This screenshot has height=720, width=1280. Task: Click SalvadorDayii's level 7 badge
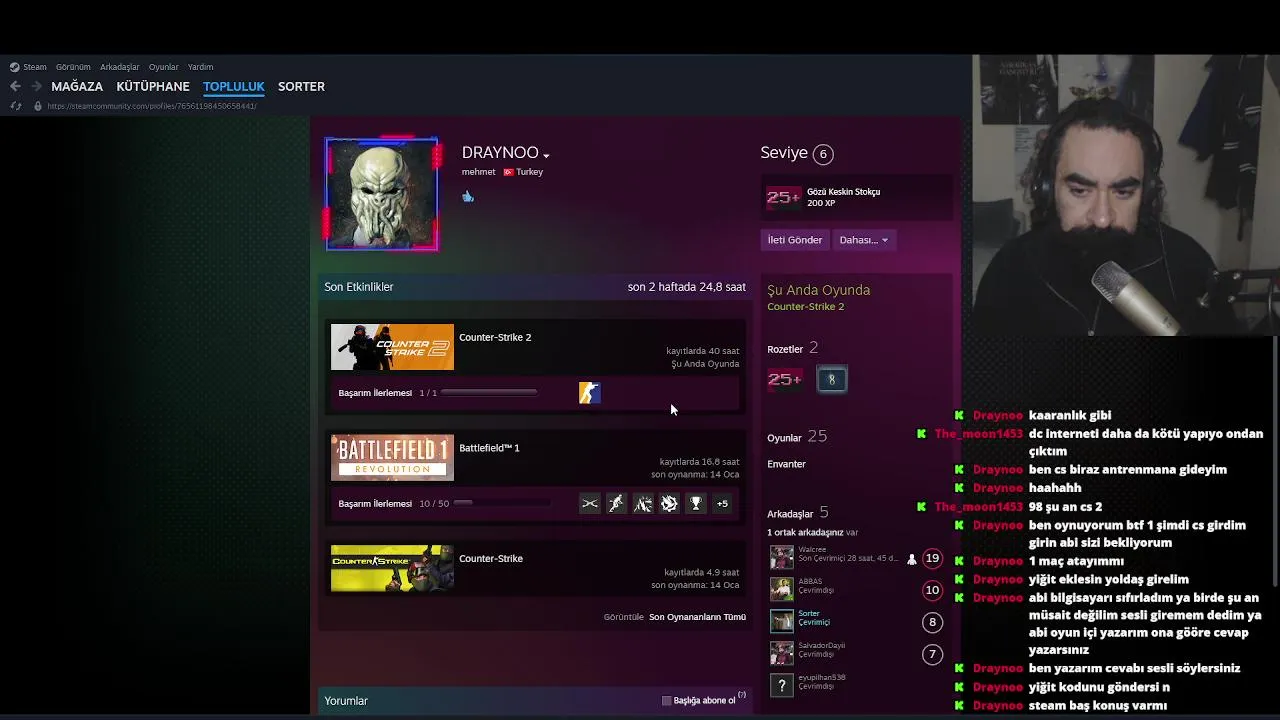(x=932, y=654)
